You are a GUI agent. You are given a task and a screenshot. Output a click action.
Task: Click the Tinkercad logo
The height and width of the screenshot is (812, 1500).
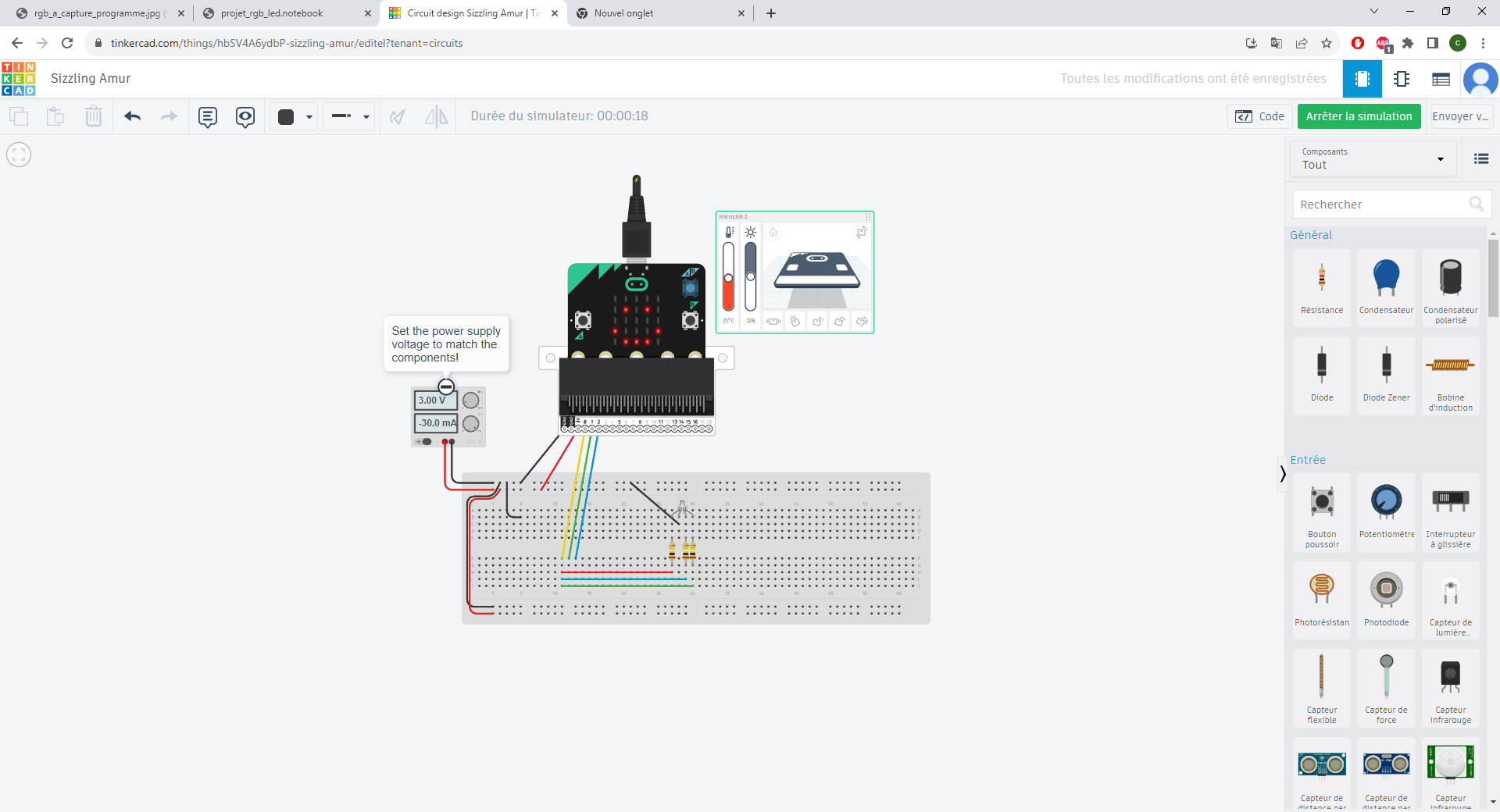pyautogui.click(x=19, y=79)
